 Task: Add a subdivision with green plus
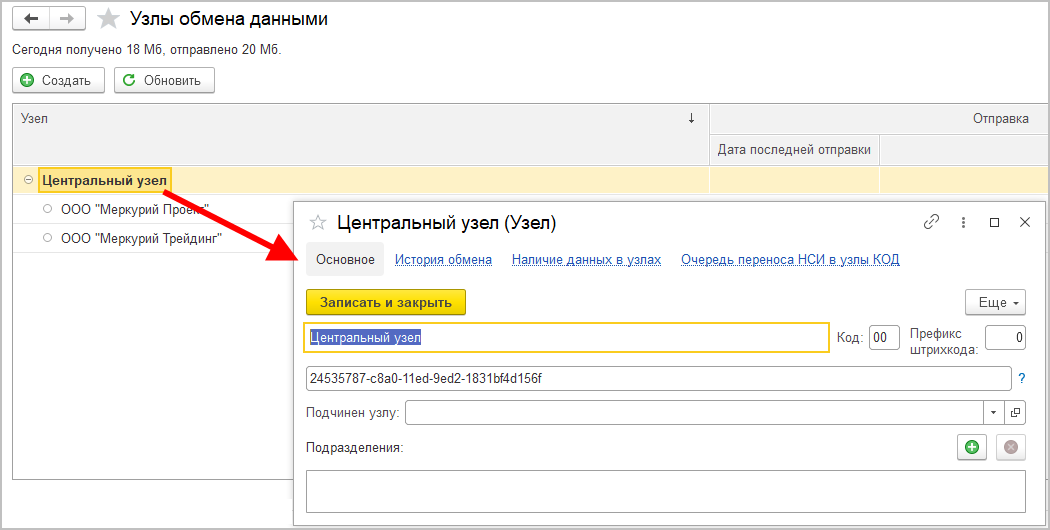pos(970,448)
